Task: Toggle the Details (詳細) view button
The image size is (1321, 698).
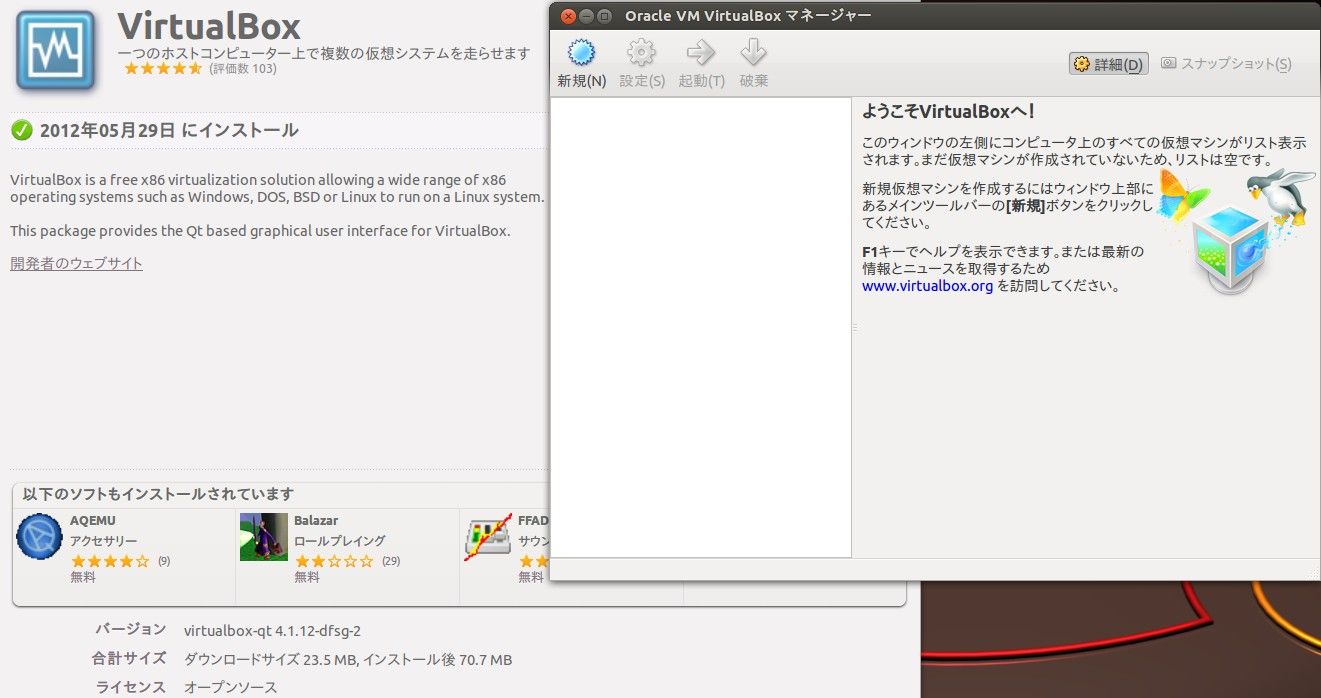Action: (1109, 64)
